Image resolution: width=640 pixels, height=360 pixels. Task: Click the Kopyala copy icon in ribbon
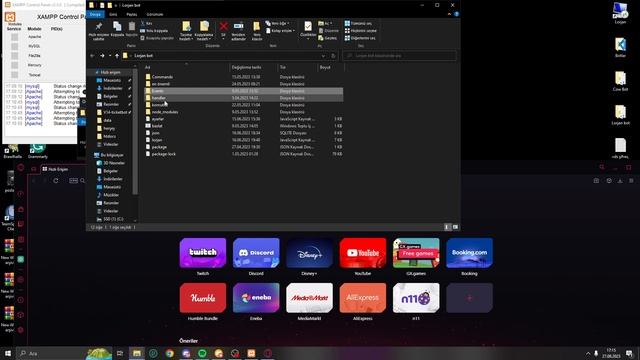coord(117,27)
